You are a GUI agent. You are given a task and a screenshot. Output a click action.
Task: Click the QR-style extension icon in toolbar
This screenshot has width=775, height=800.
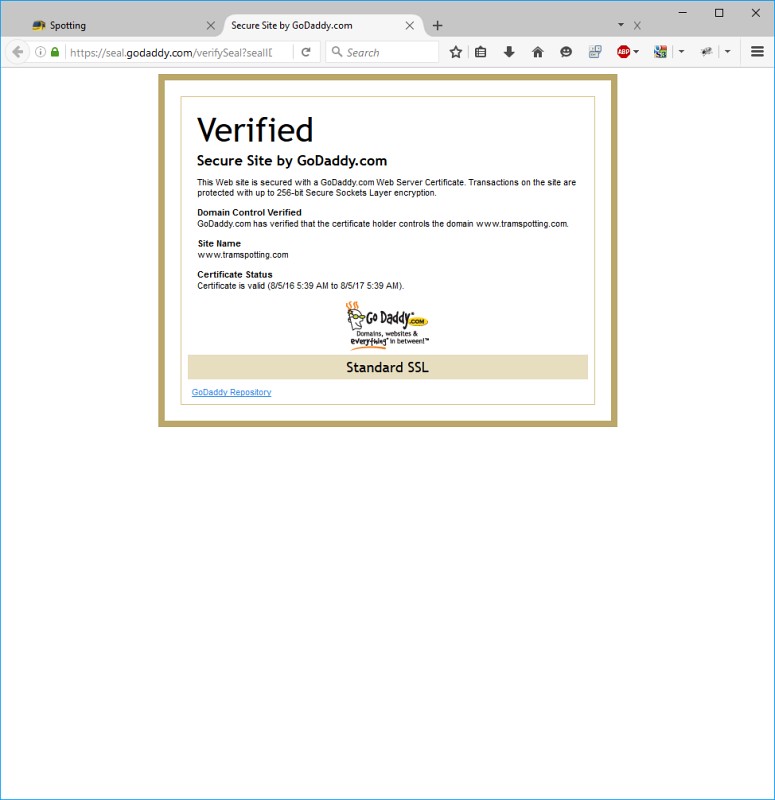595,52
